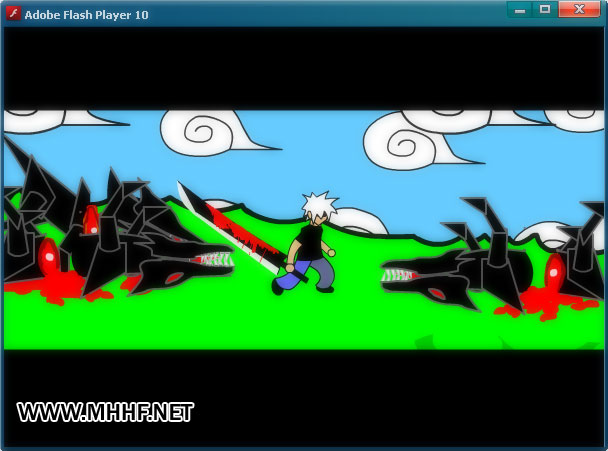Maximize the Flash Player window
This screenshot has width=608, height=451.
(x=545, y=10)
